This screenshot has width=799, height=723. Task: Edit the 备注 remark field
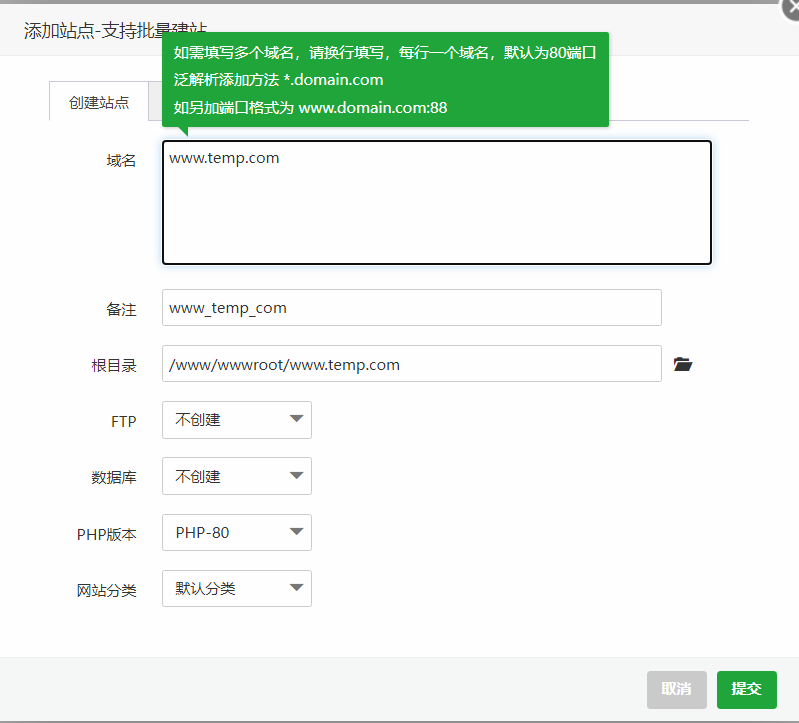[412, 308]
